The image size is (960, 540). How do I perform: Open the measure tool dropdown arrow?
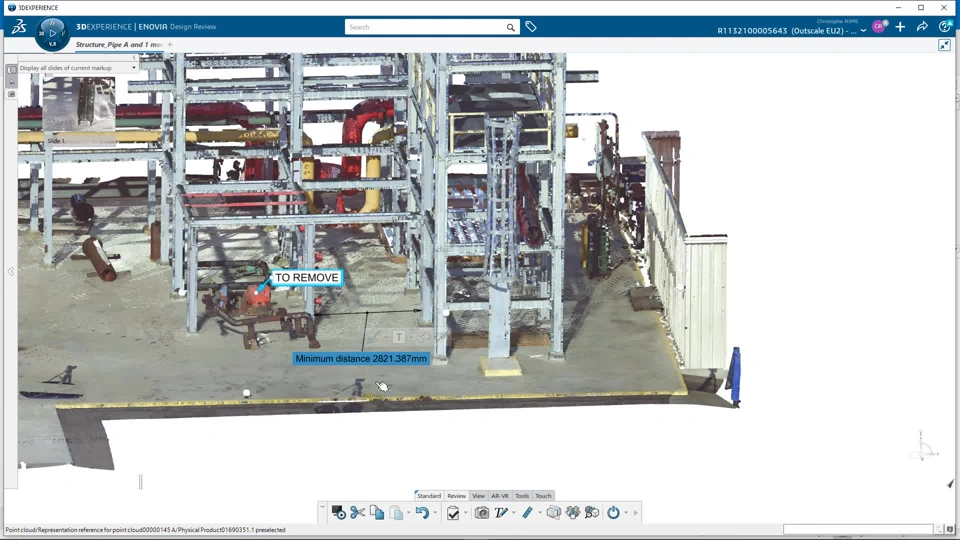539,513
